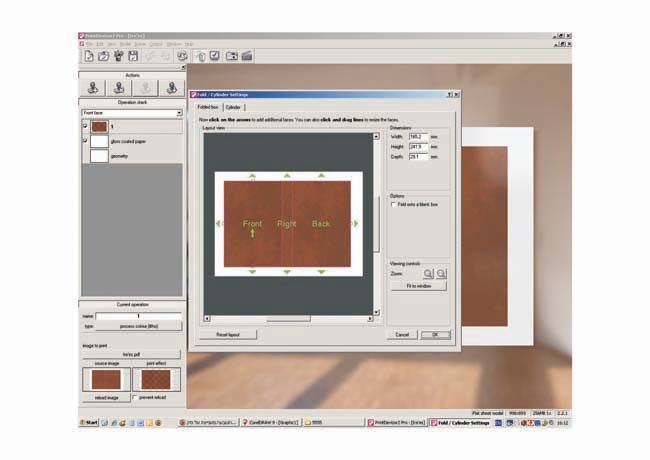Click the Open file toolbar icon
The width and height of the screenshot is (650, 460).
[x=103, y=56]
